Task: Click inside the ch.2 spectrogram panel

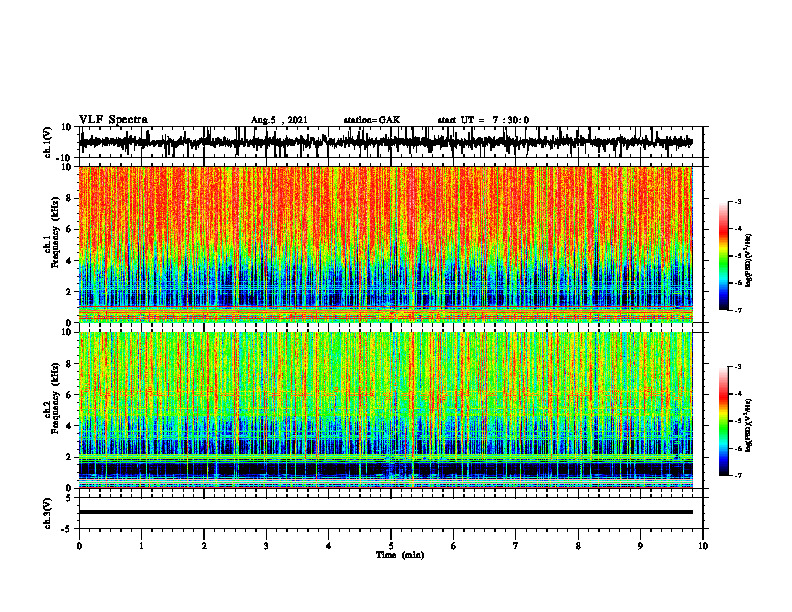Action: 385,410
